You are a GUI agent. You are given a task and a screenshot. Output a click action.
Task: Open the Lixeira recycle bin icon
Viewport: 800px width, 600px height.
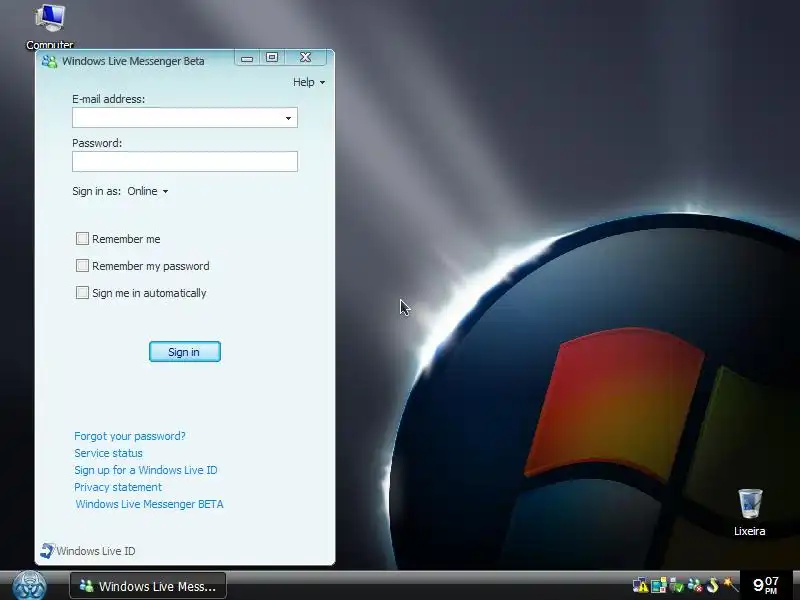pyautogui.click(x=749, y=512)
